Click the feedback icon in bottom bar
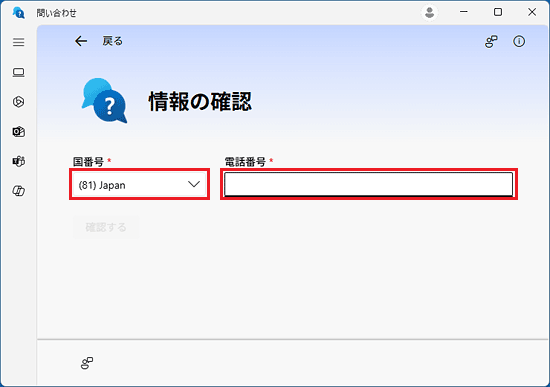 click(87, 363)
